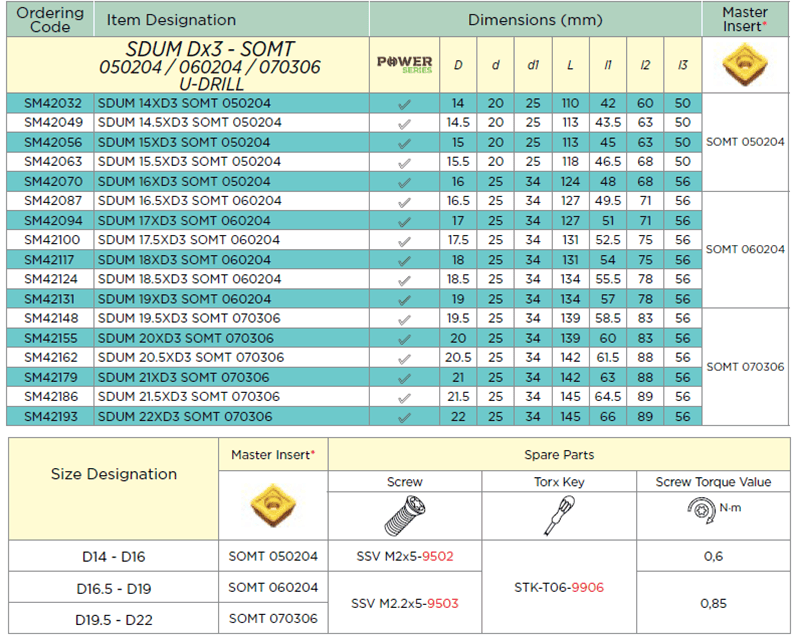
Task: Click the Power Series checkmark in the SM42193 row
Action: tap(404, 418)
